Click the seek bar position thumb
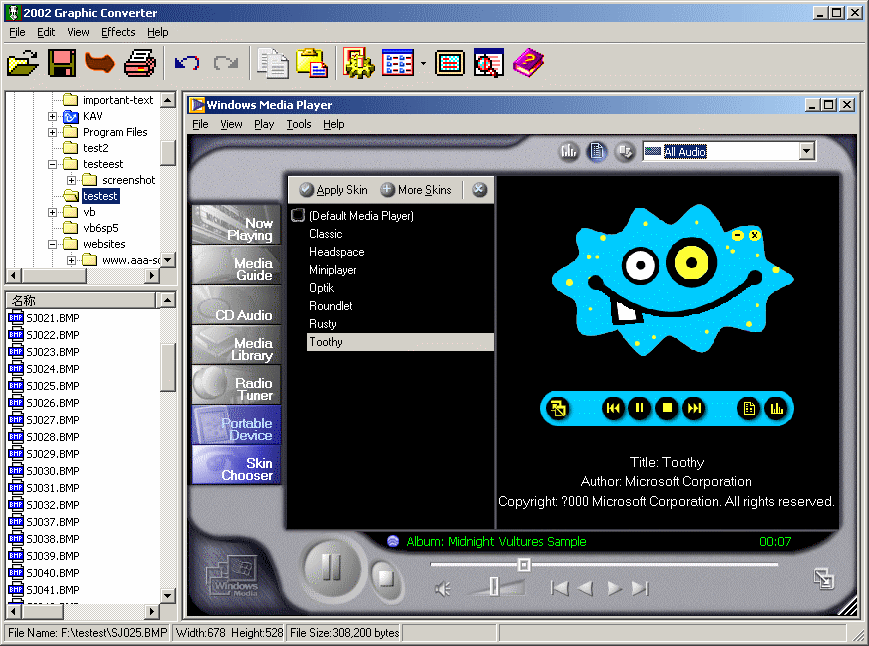Screen dimensions: 869x646 coord(524,565)
